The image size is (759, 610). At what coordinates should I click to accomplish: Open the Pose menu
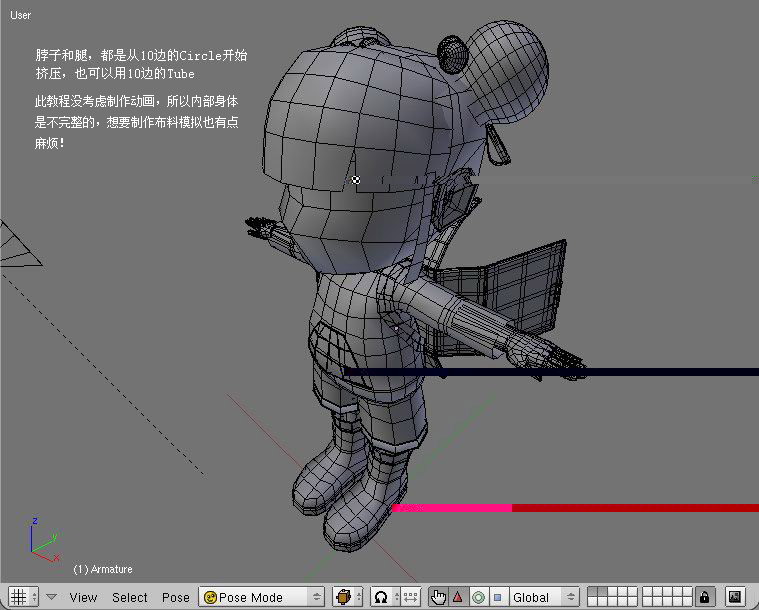point(175,597)
